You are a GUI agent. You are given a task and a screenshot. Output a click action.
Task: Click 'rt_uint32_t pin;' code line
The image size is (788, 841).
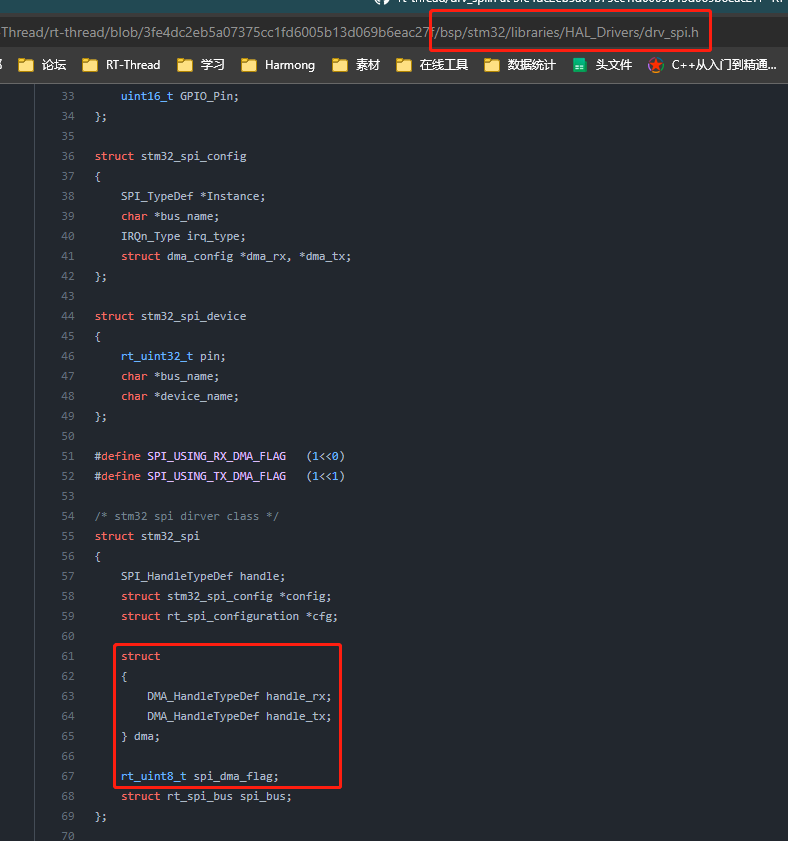173,356
